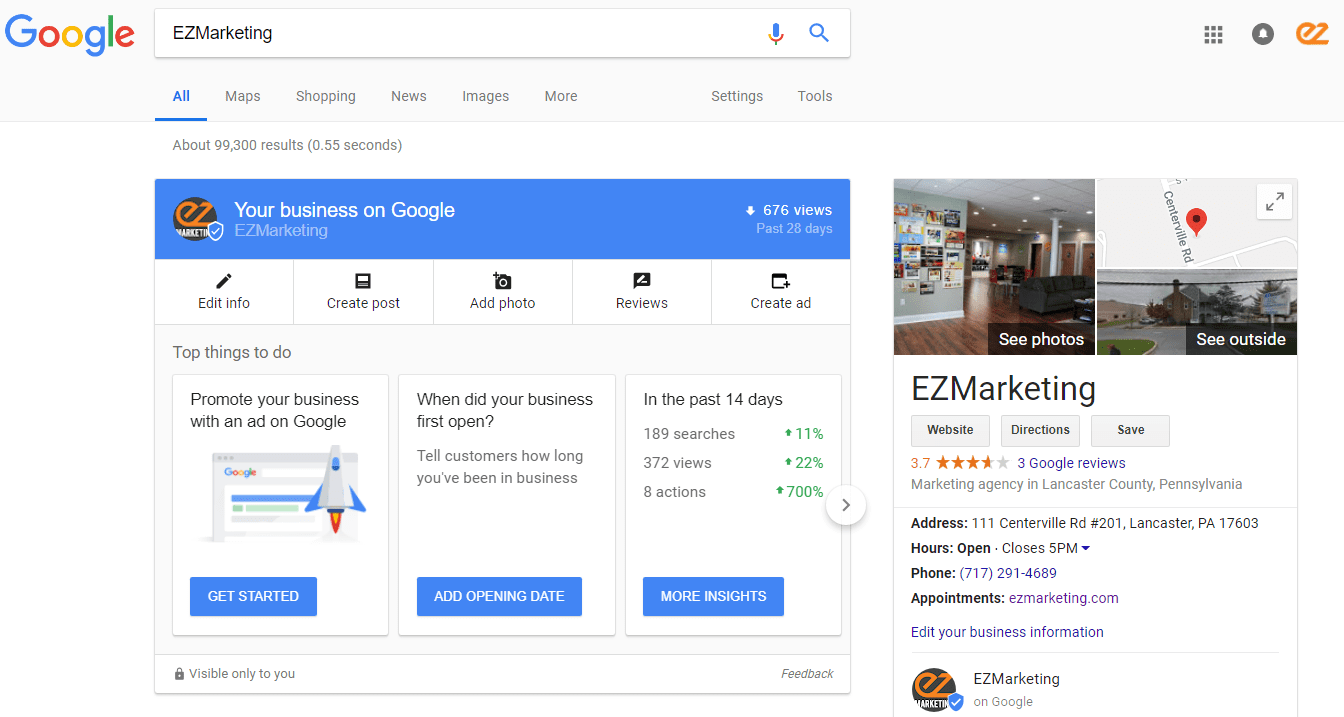Open the 3 Google reviews link

coord(1071,463)
